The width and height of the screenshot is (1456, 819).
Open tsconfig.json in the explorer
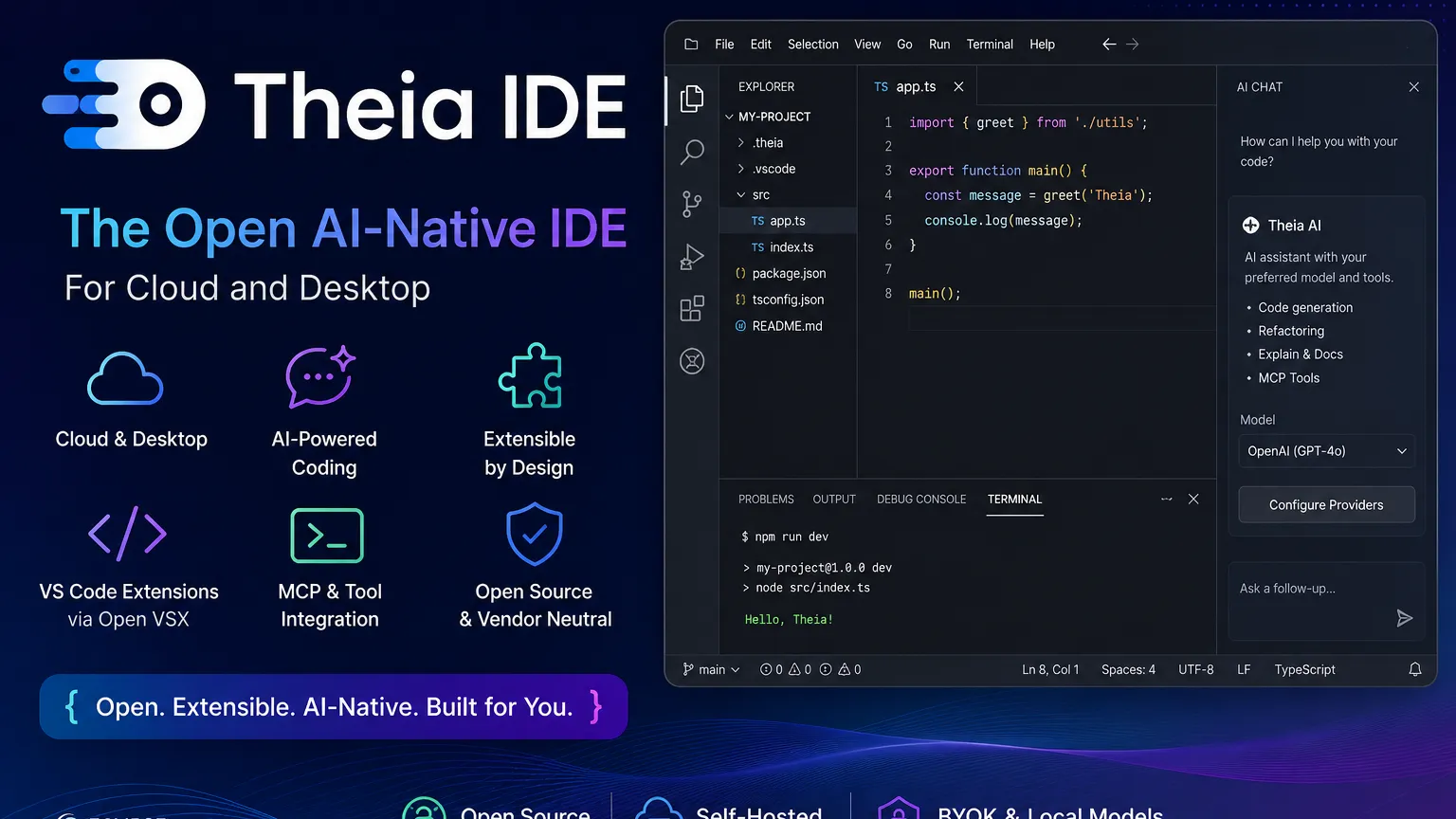pyautogui.click(x=789, y=300)
